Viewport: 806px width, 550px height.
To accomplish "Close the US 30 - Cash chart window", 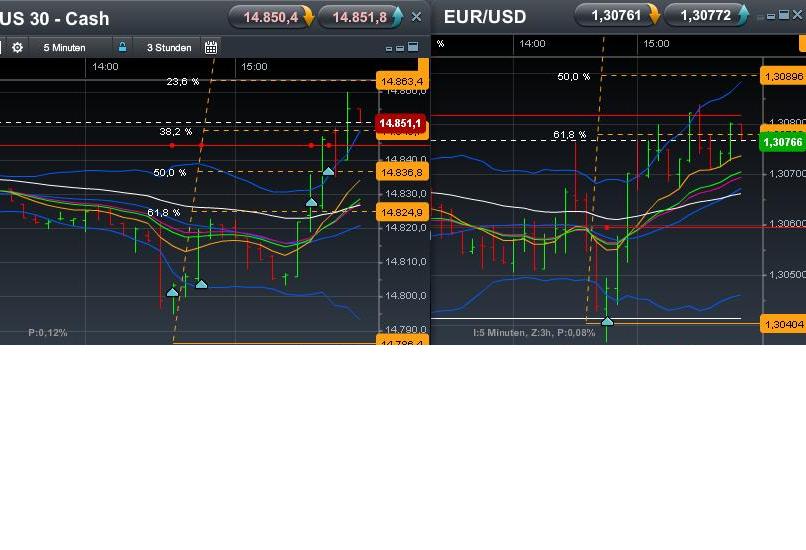I will pyautogui.click(x=416, y=17).
